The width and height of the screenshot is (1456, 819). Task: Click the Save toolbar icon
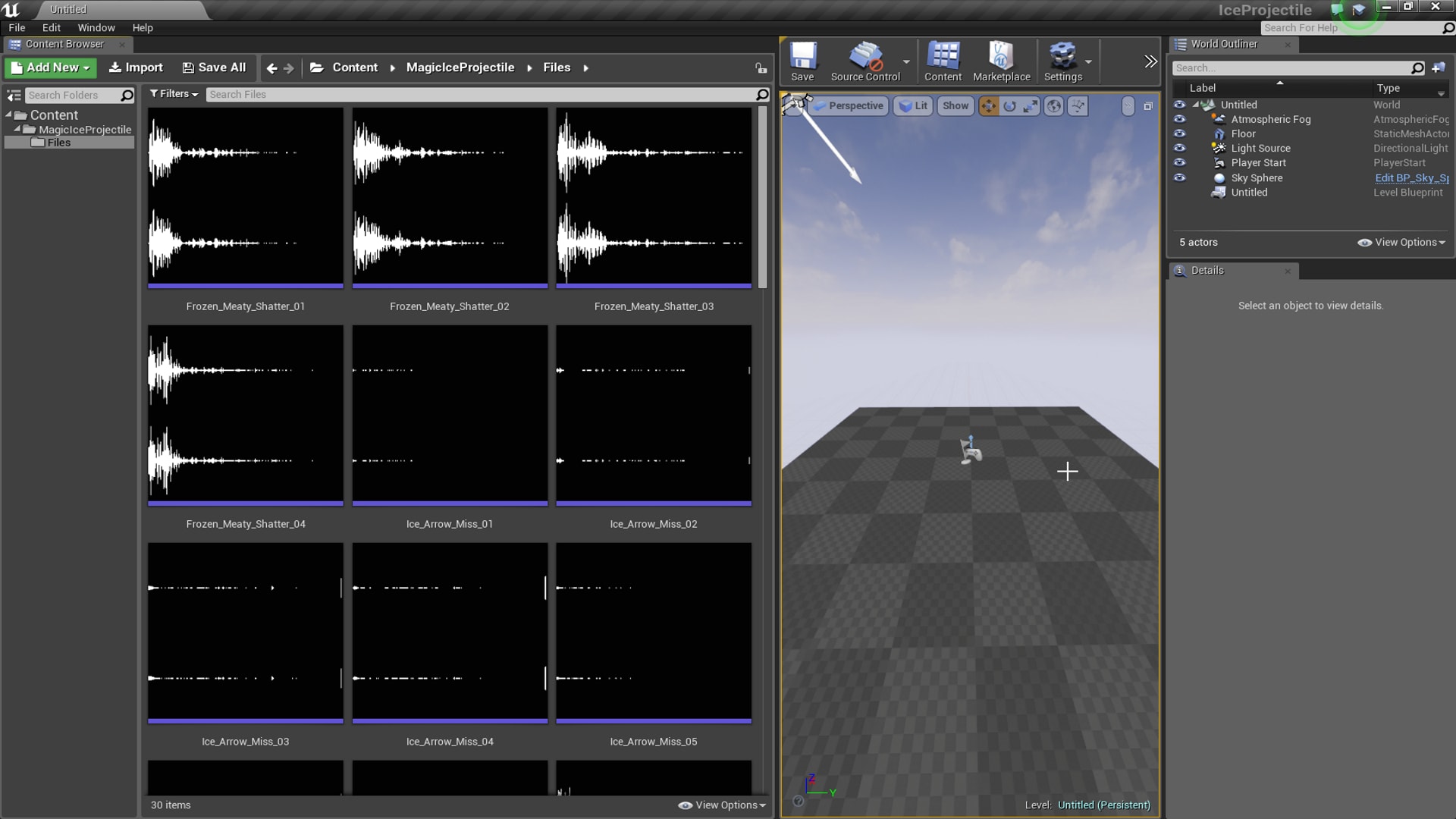[x=802, y=61]
